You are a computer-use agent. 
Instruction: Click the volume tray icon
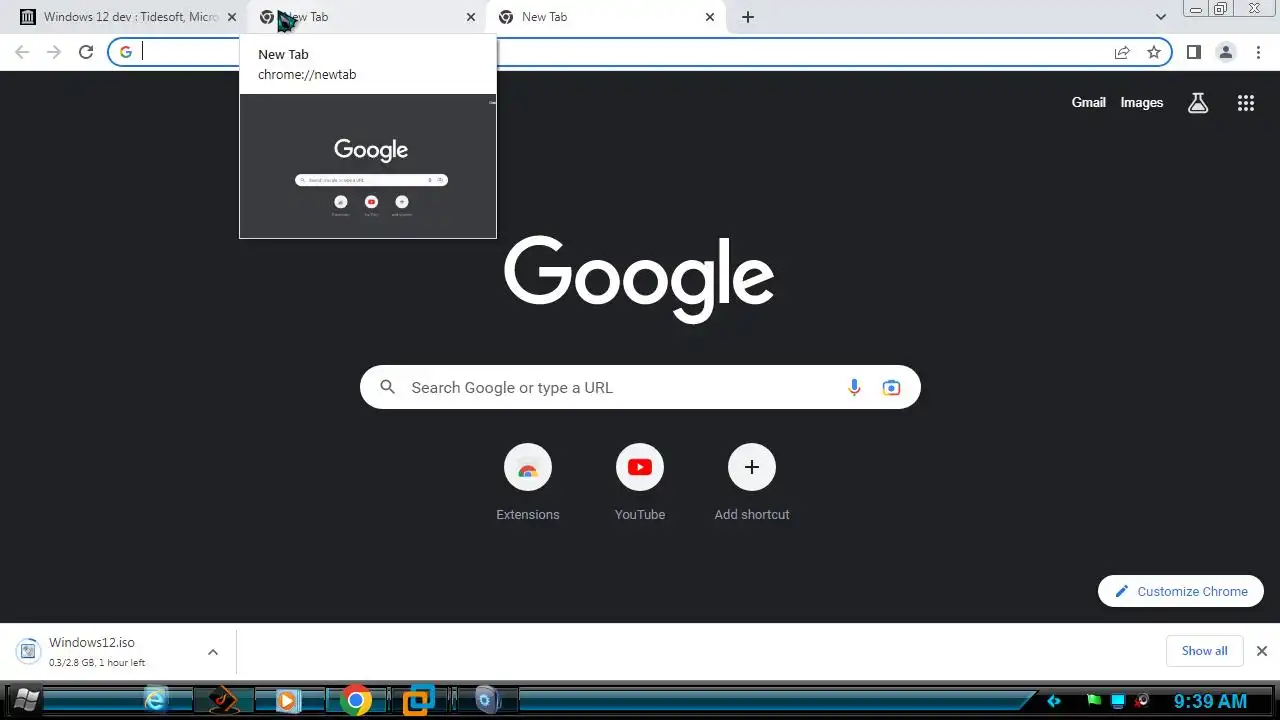[x=1142, y=701]
